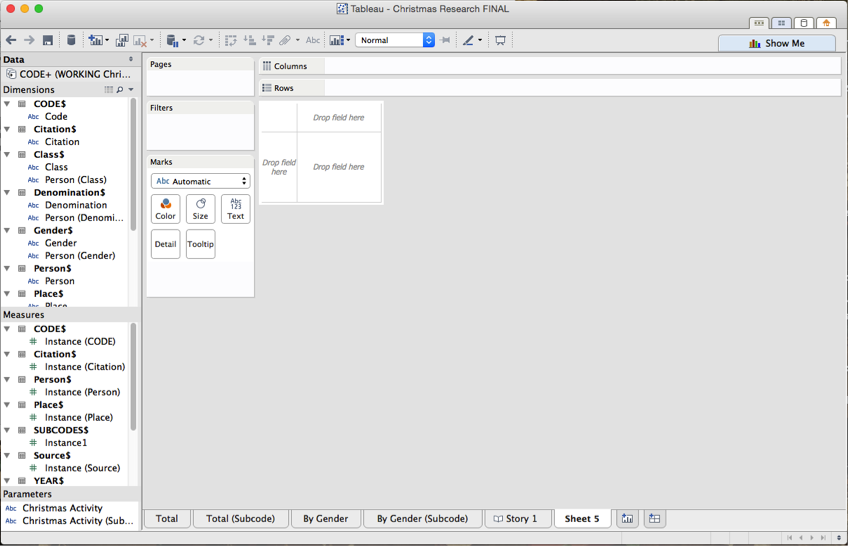Click the paperclip group members icon
Viewport: 848px width, 546px height.
(x=285, y=40)
